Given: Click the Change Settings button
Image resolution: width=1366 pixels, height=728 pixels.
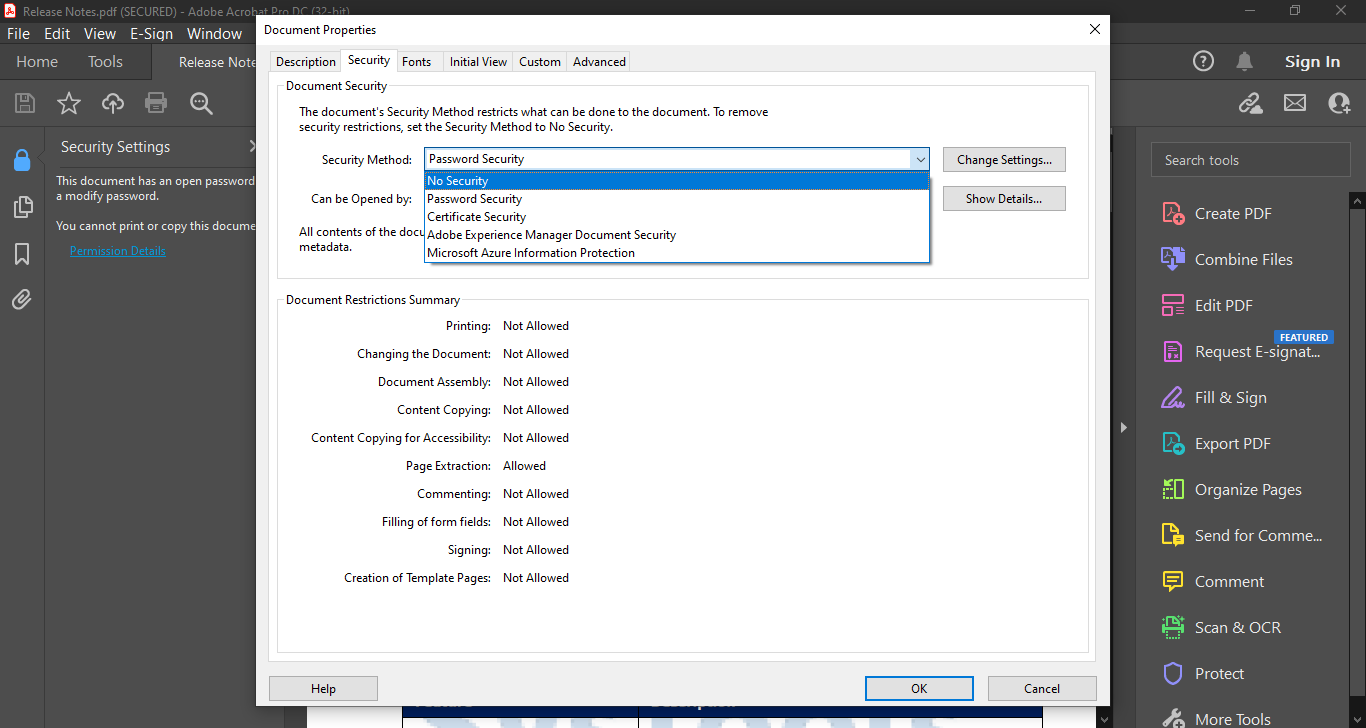Looking at the screenshot, I should tap(1004, 160).
